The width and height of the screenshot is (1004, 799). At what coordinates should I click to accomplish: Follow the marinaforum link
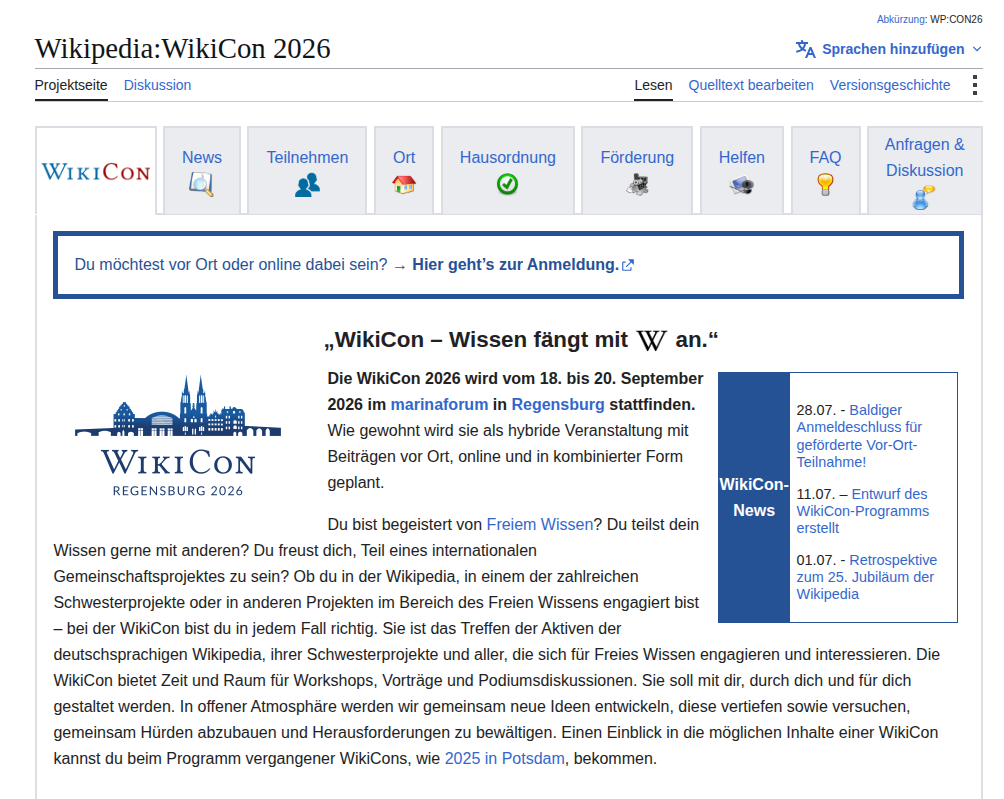point(439,405)
